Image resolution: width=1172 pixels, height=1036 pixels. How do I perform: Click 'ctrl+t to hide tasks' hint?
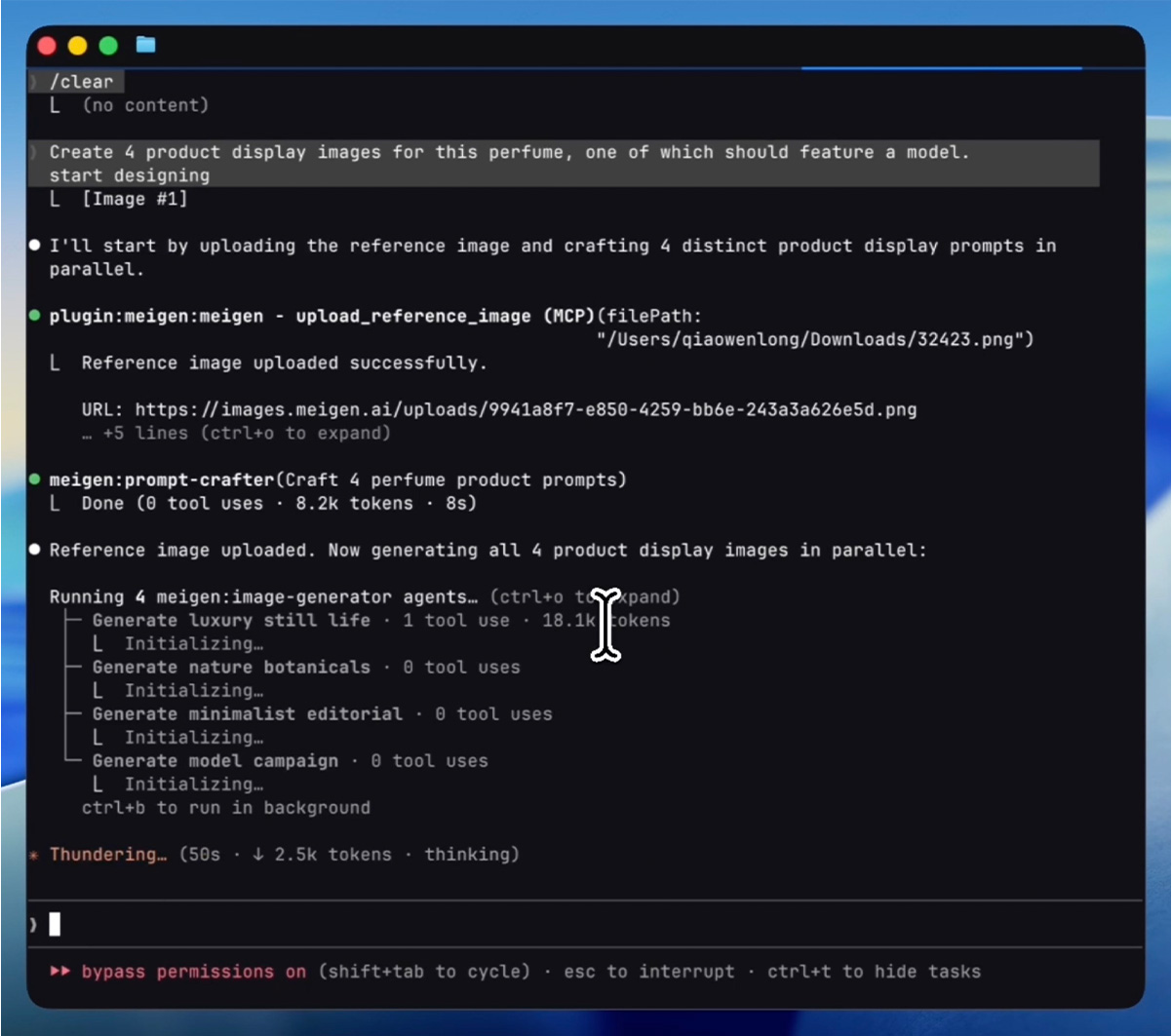(x=874, y=971)
